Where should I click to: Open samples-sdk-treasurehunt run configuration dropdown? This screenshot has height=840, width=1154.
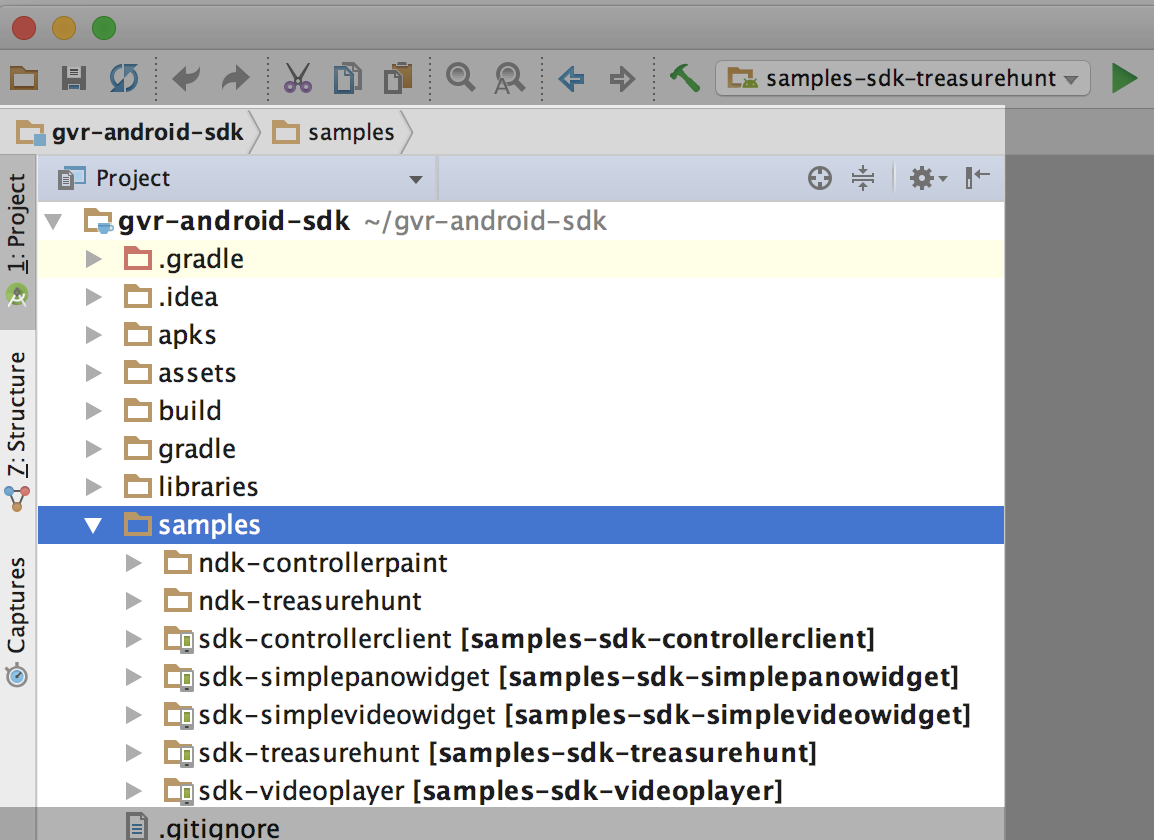pyautogui.click(x=902, y=78)
